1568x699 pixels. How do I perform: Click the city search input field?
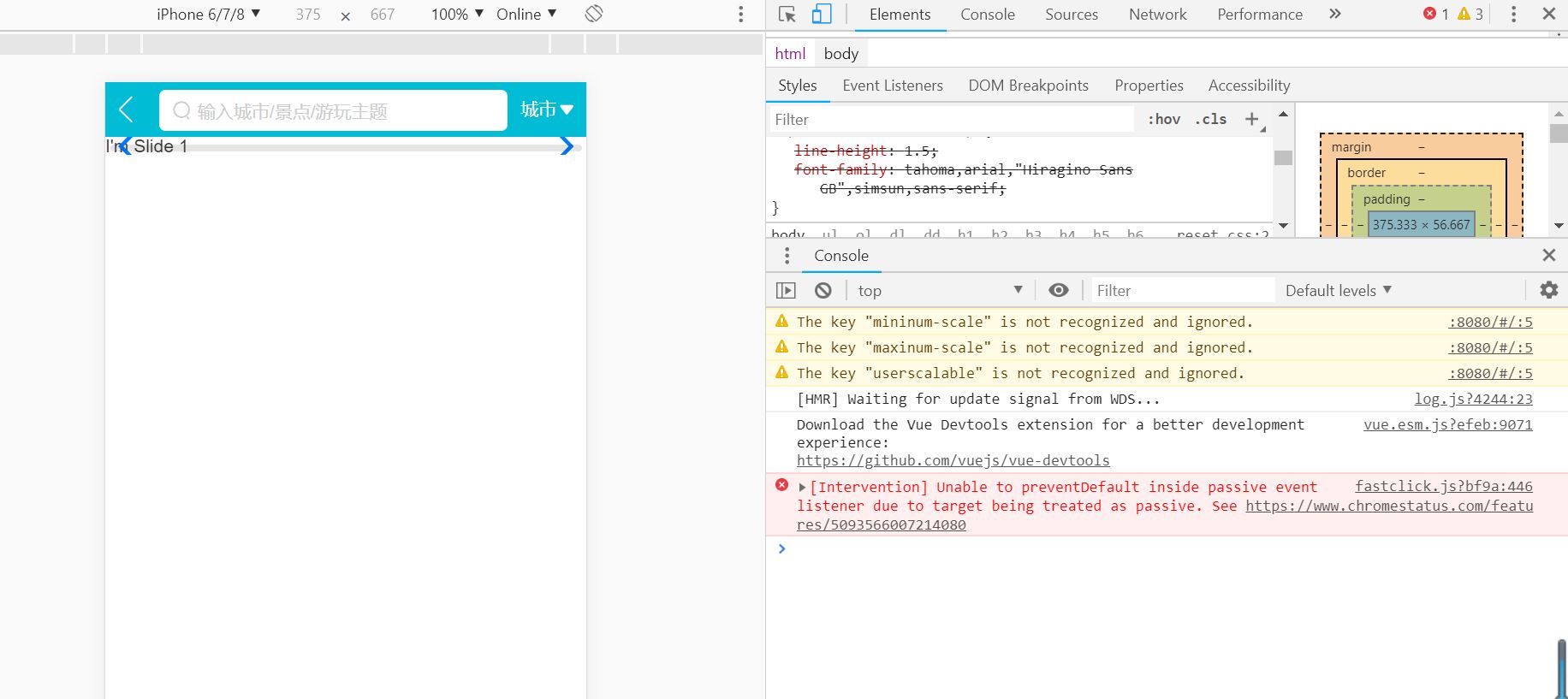tap(333, 110)
